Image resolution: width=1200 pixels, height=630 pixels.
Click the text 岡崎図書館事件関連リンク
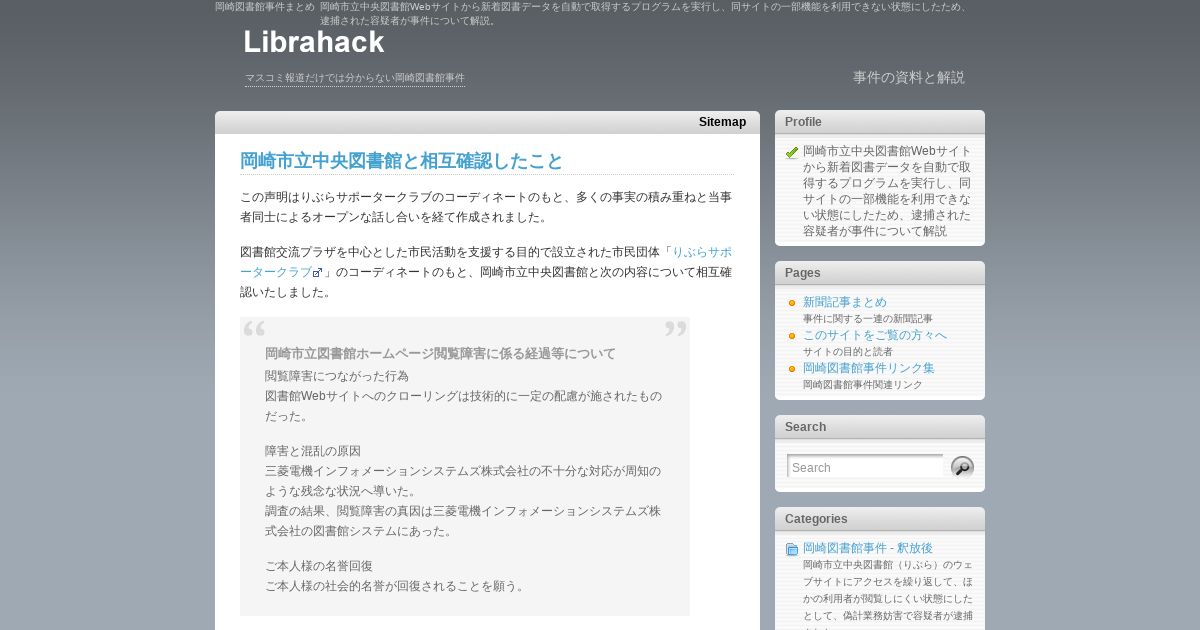[x=863, y=384]
